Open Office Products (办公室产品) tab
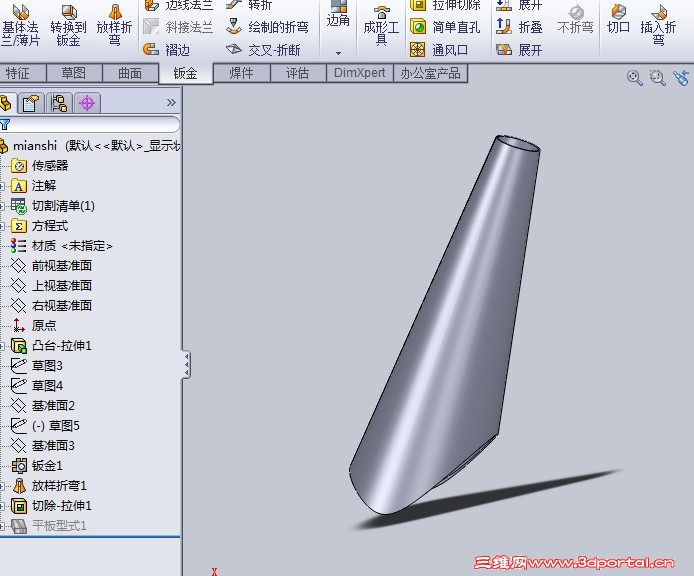 [430, 73]
